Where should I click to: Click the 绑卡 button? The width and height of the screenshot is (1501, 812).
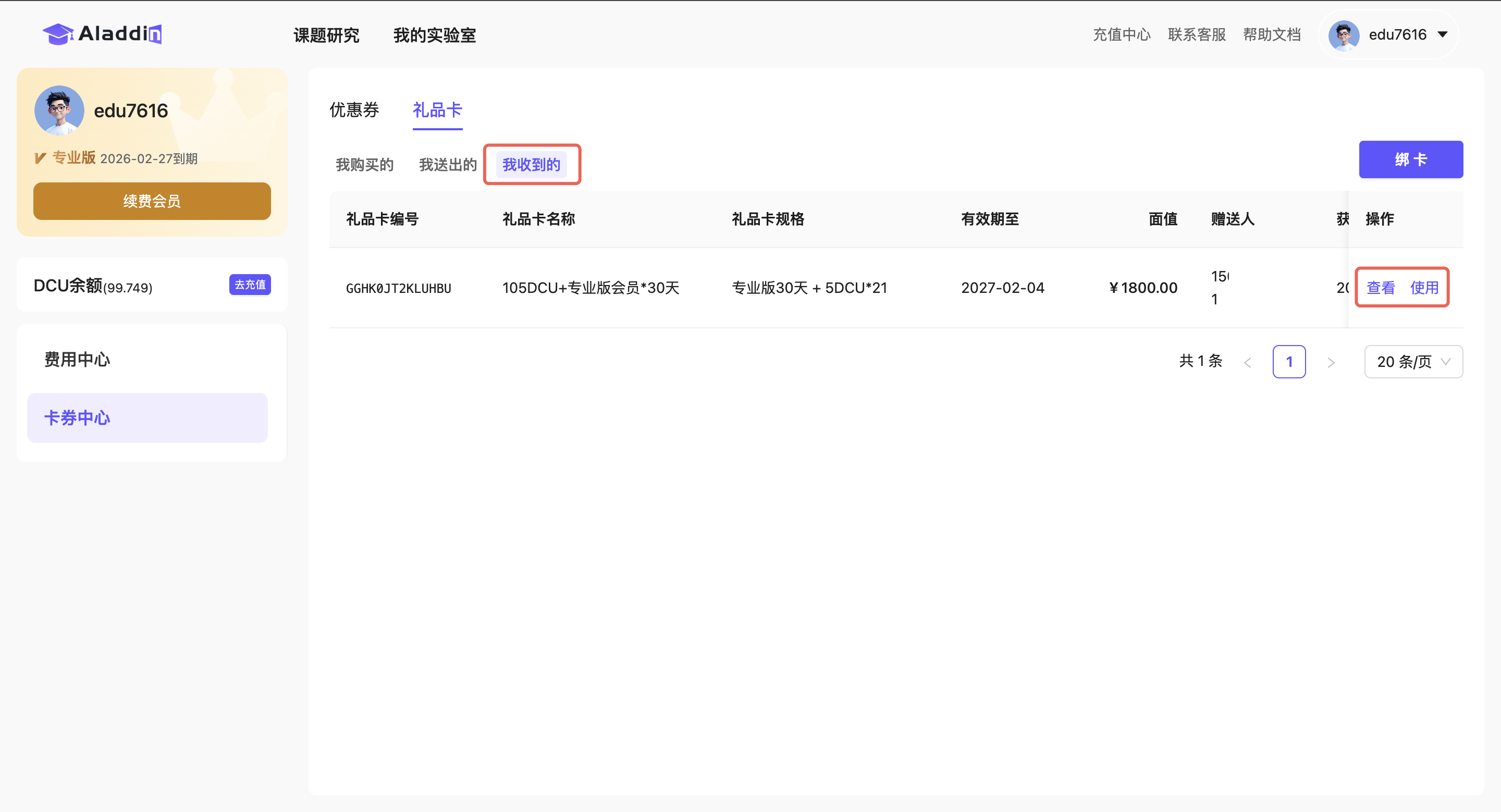click(1410, 159)
